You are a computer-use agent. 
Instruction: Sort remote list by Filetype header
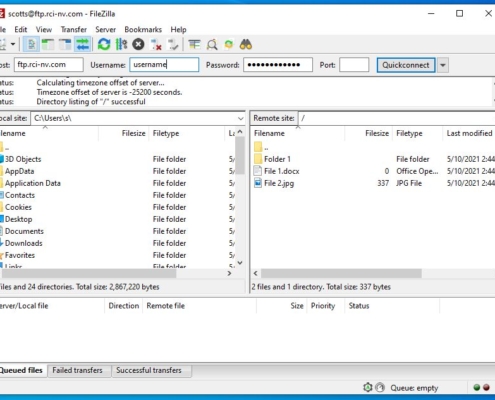[418, 133]
